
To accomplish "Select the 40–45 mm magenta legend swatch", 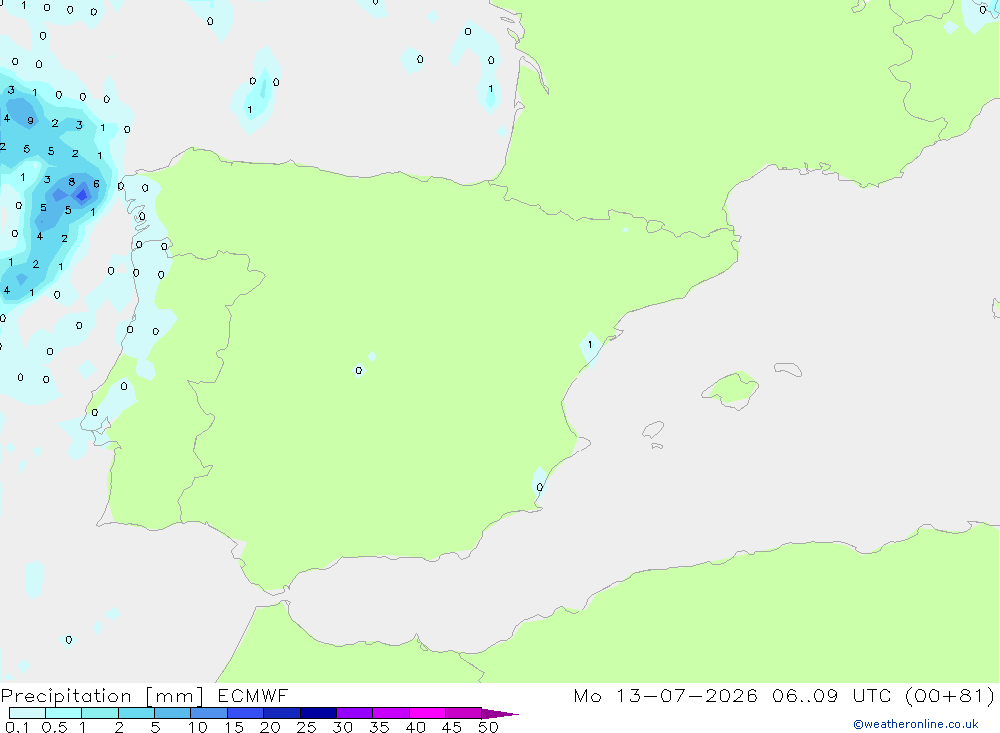I will click(x=427, y=713).
